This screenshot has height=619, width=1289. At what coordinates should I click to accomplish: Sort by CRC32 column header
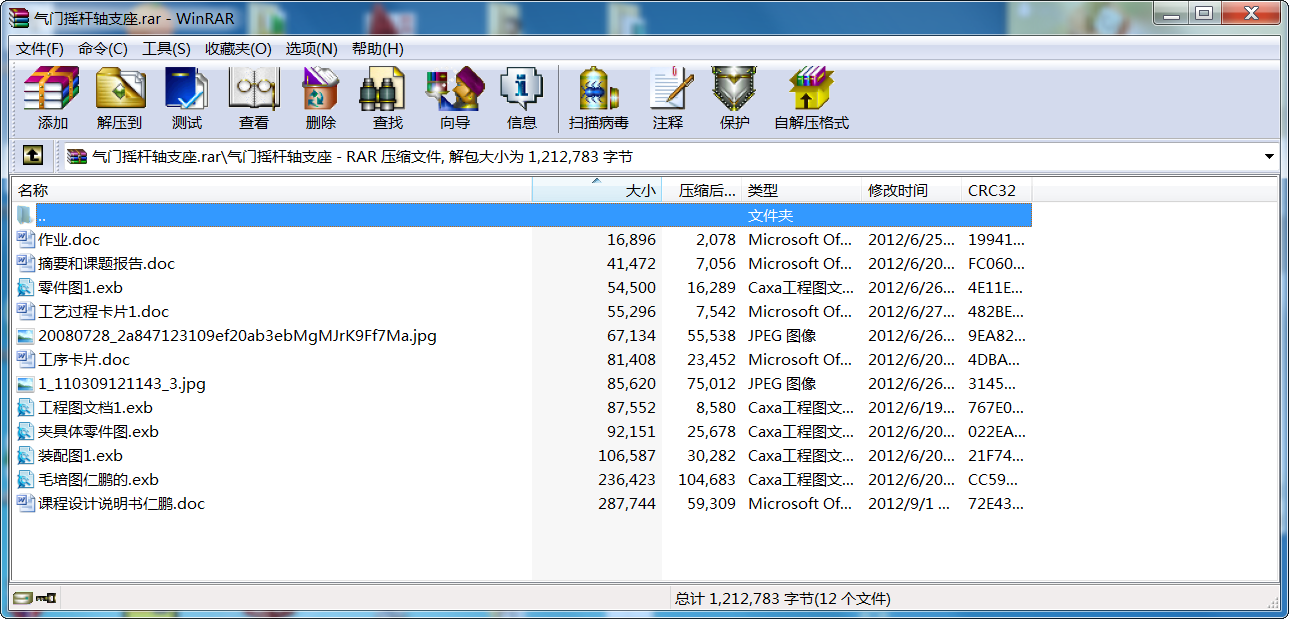997,190
